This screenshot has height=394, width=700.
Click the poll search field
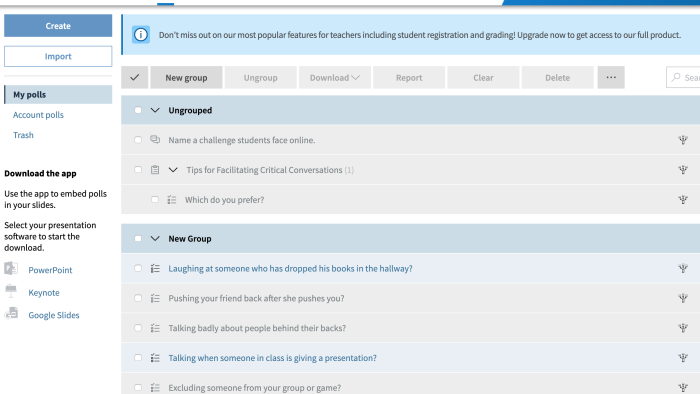click(683, 78)
